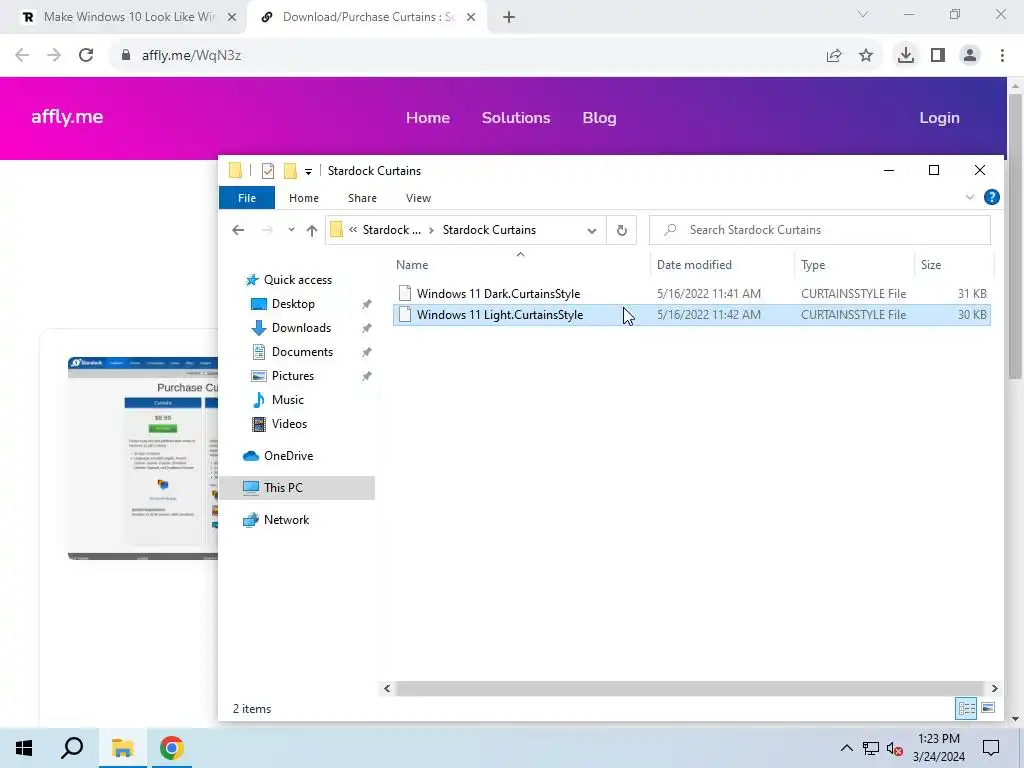The image size is (1024, 768).
Task: Click the Chrome profile avatar icon
Action: [x=970, y=56]
